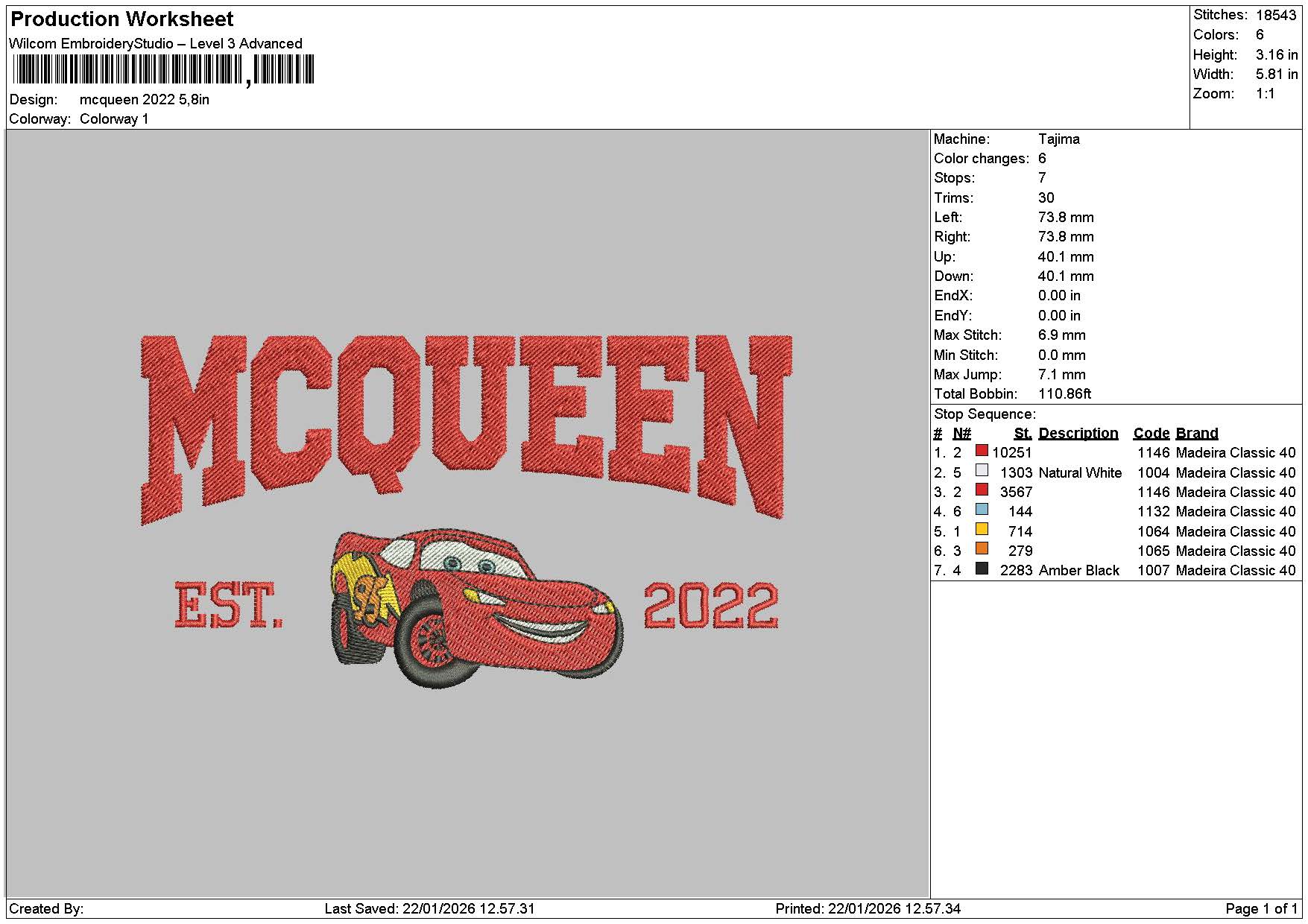Click the Natural White color swatch

pyautogui.click(x=982, y=470)
